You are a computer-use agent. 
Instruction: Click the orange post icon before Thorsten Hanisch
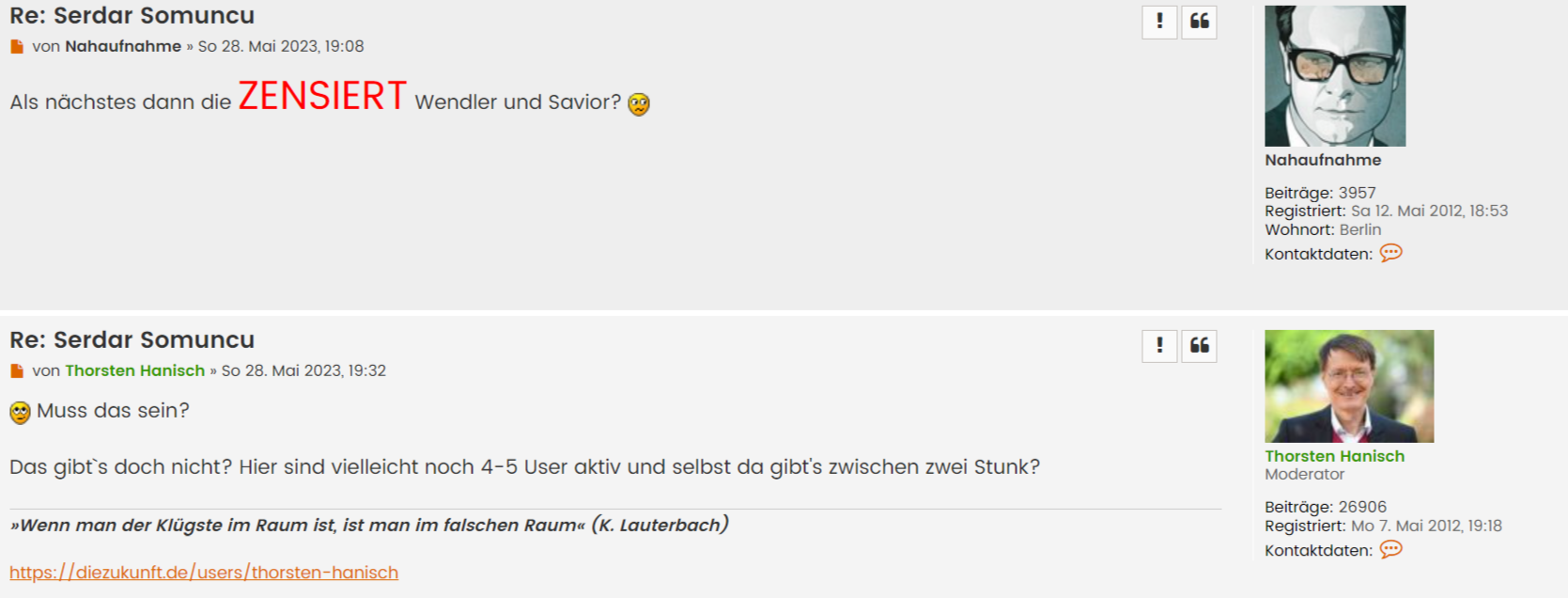tap(17, 370)
